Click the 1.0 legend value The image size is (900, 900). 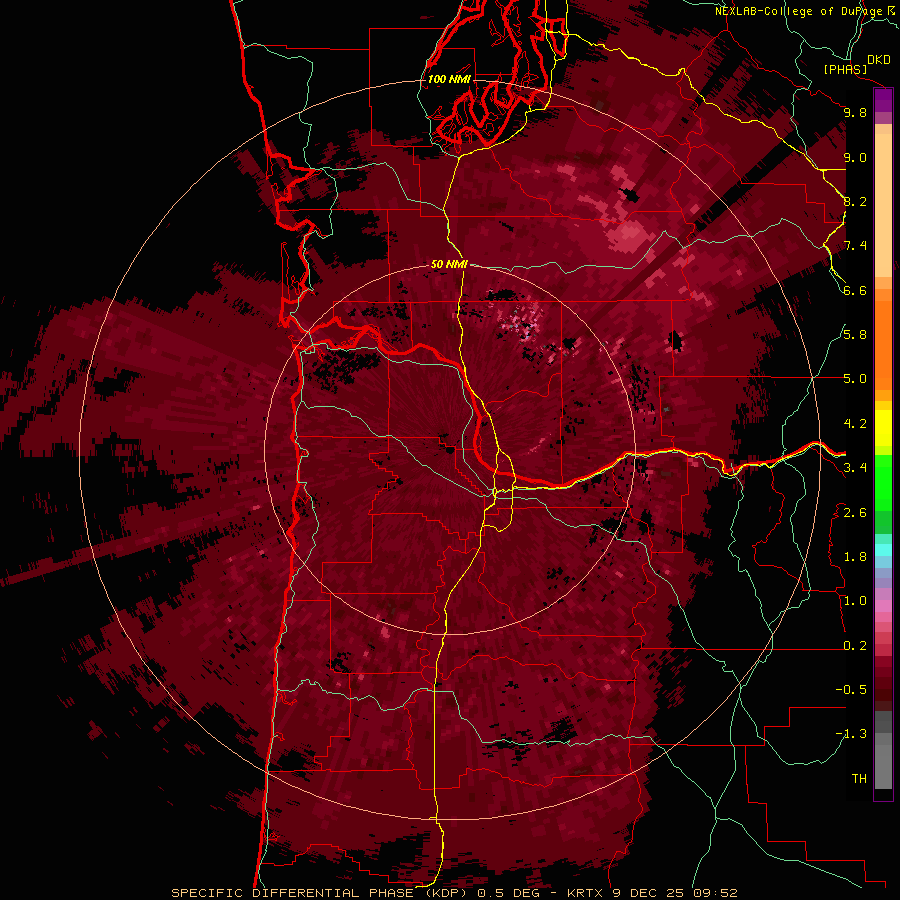[855, 601]
